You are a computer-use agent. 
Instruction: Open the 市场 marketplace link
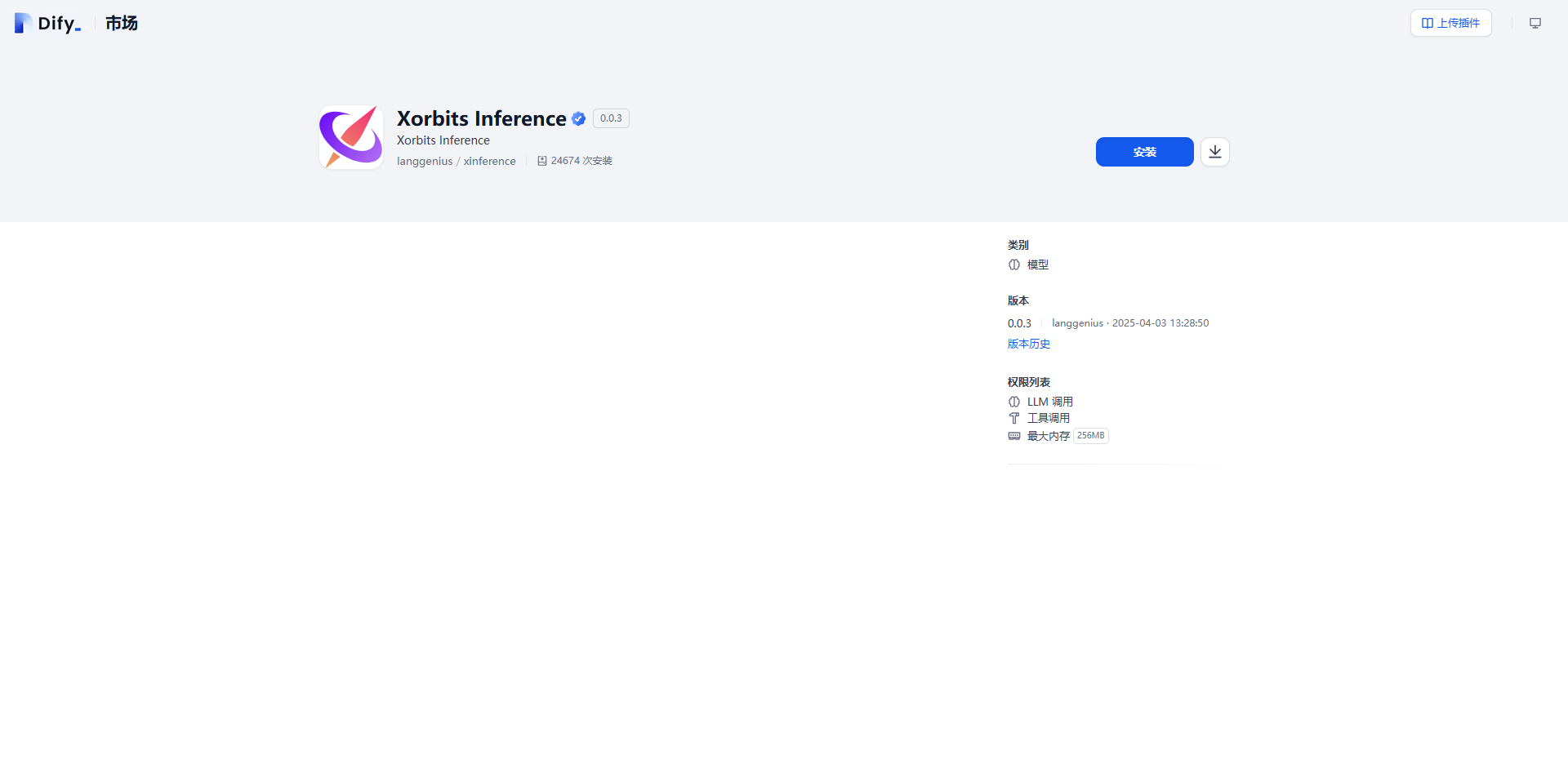pyautogui.click(x=121, y=23)
